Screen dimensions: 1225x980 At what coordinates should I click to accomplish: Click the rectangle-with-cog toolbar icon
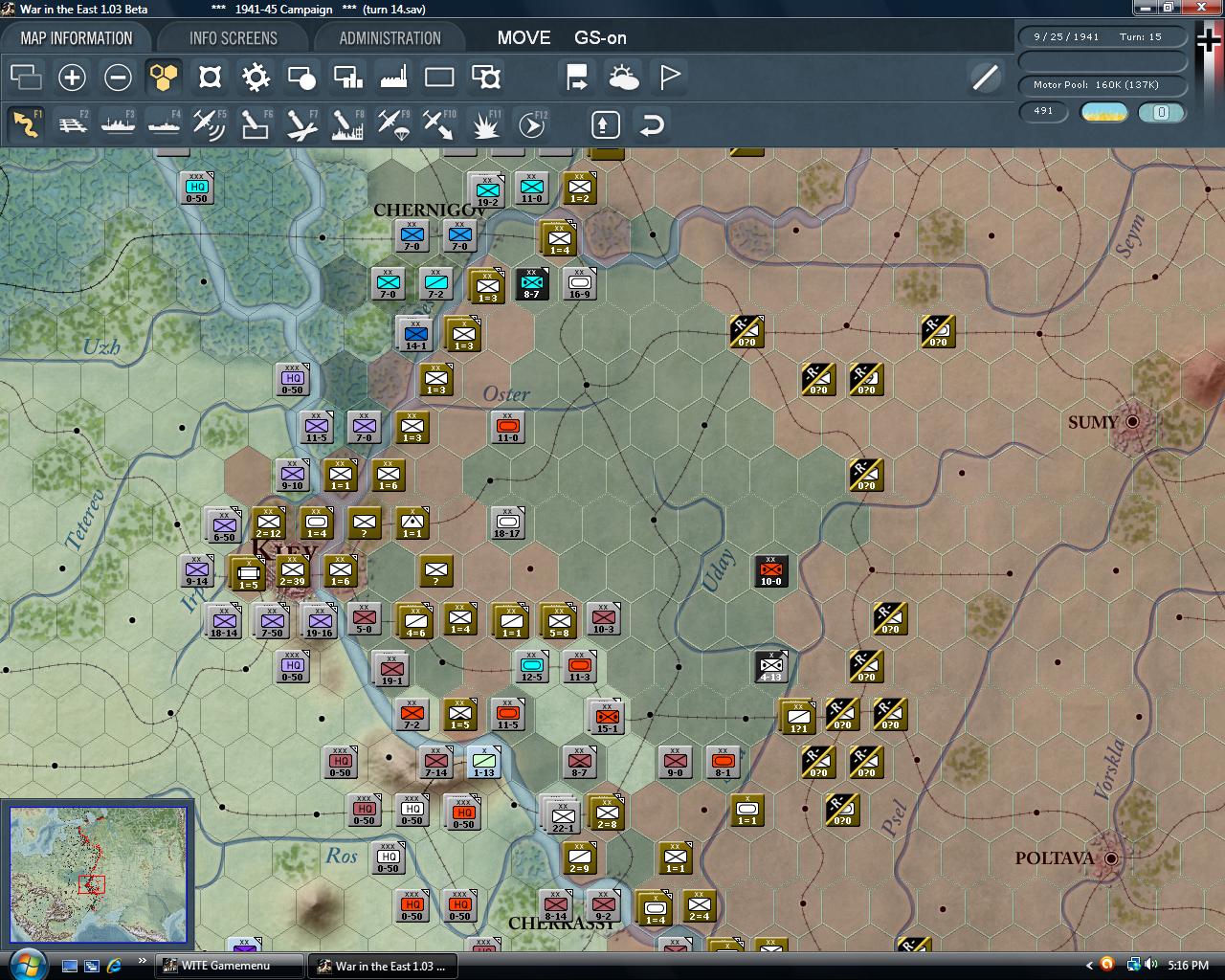coord(486,77)
